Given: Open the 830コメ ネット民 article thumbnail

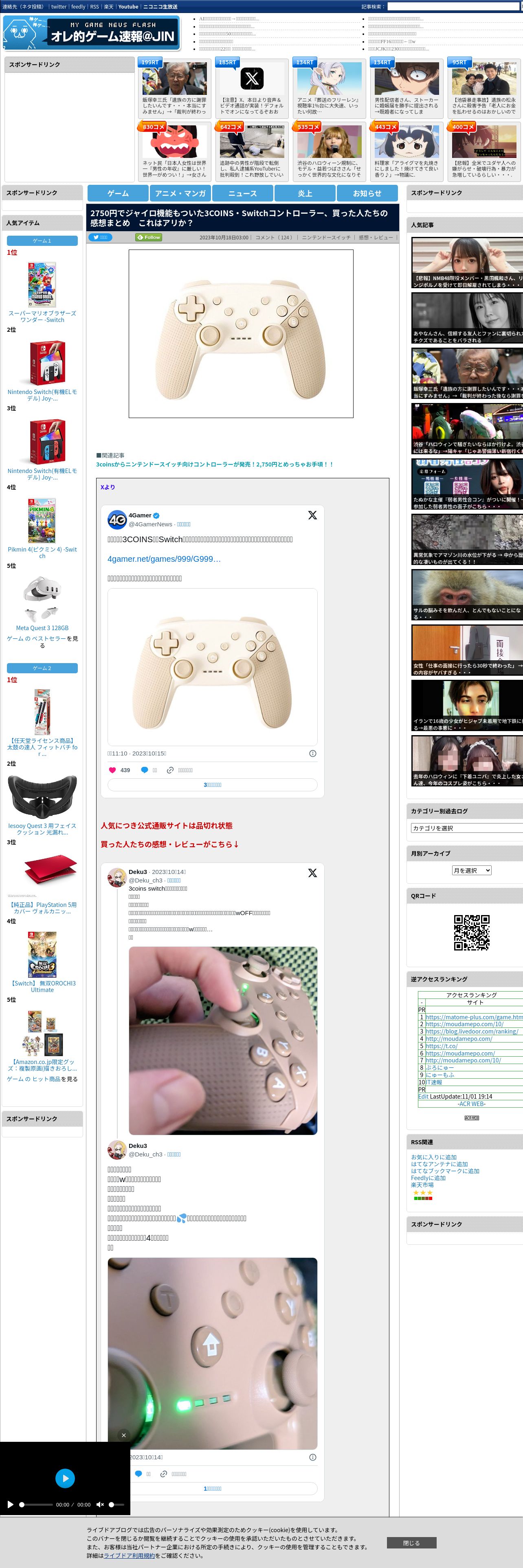Looking at the screenshot, I should pyautogui.click(x=174, y=142).
